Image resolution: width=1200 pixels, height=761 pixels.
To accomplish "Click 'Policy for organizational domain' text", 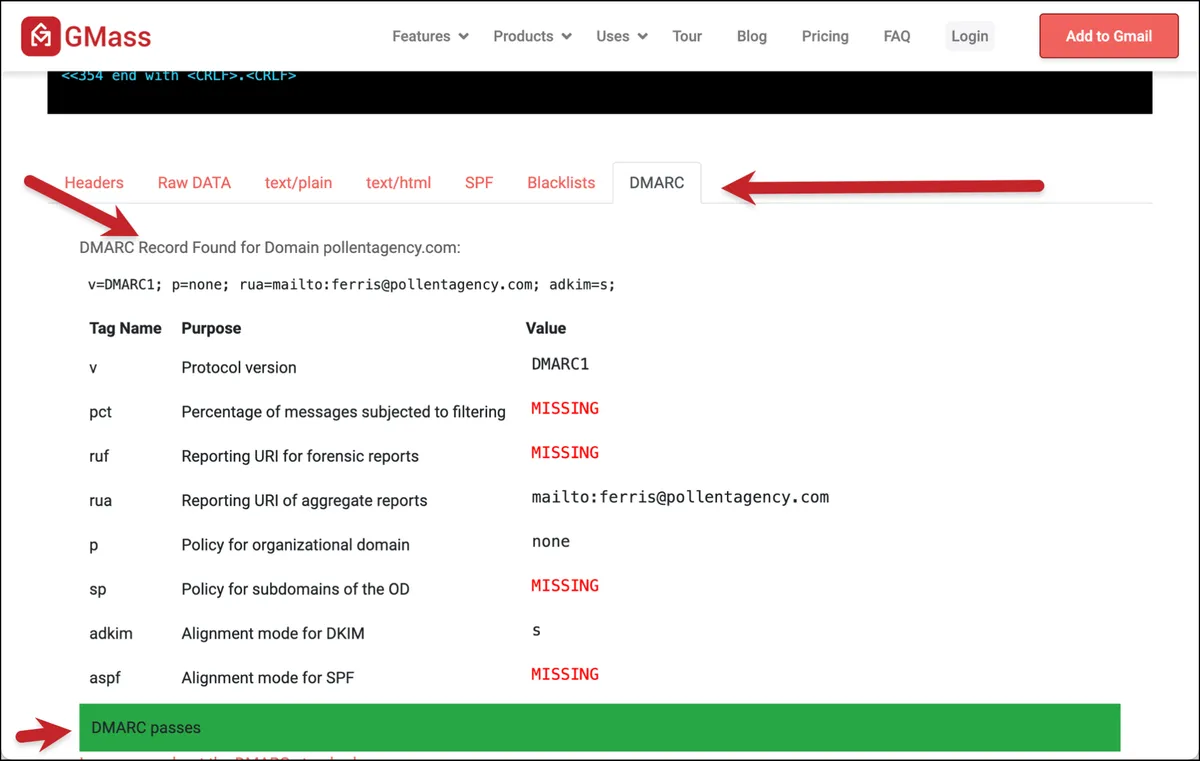I will coord(295,545).
